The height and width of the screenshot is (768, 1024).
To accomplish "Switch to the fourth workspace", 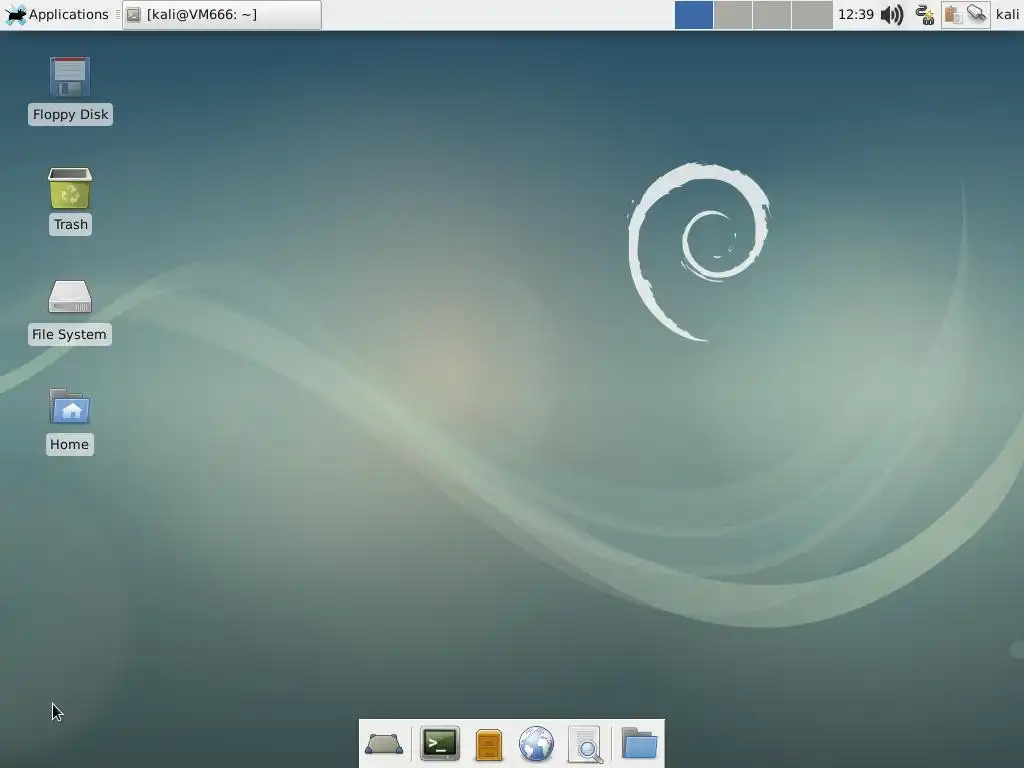I will pyautogui.click(x=812, y=14).
